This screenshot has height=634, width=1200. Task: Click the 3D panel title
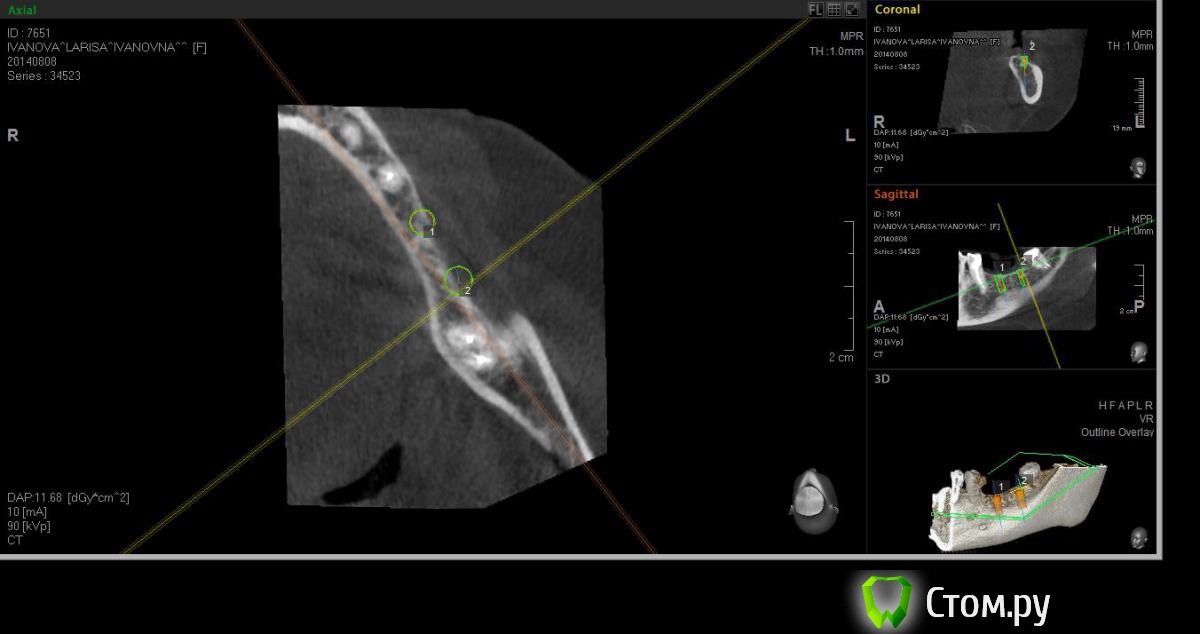pos(882,379)
